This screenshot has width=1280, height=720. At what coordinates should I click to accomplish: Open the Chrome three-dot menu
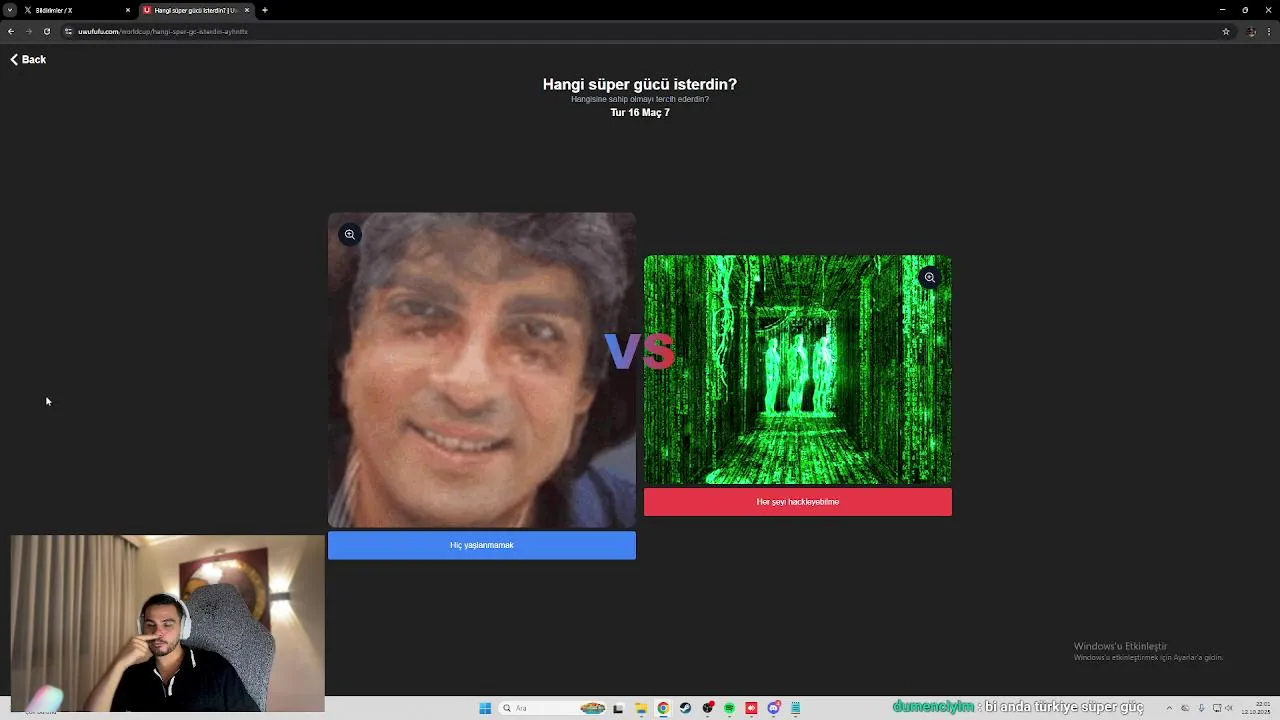1269,31
